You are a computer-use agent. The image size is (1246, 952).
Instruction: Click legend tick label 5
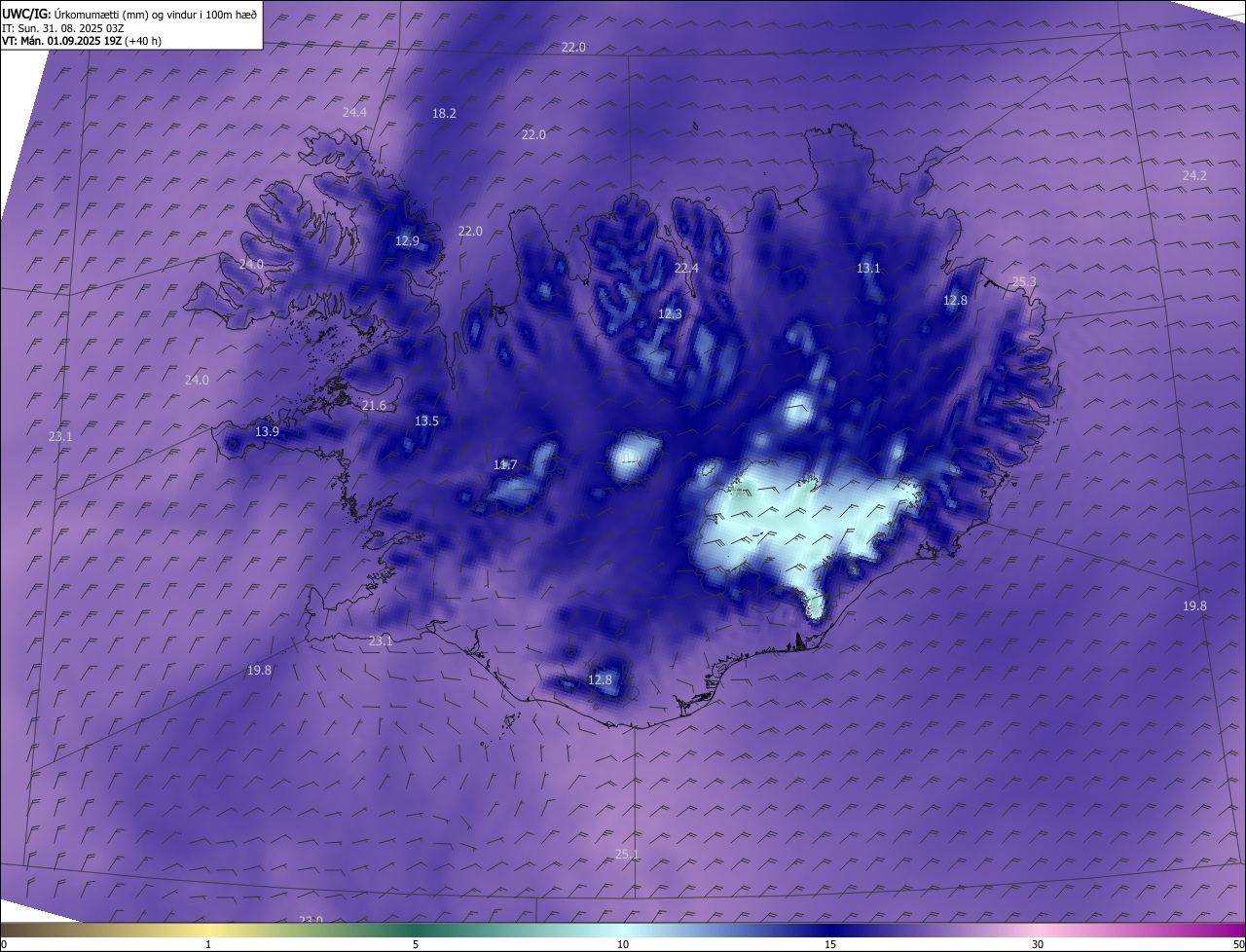point(416,944)
